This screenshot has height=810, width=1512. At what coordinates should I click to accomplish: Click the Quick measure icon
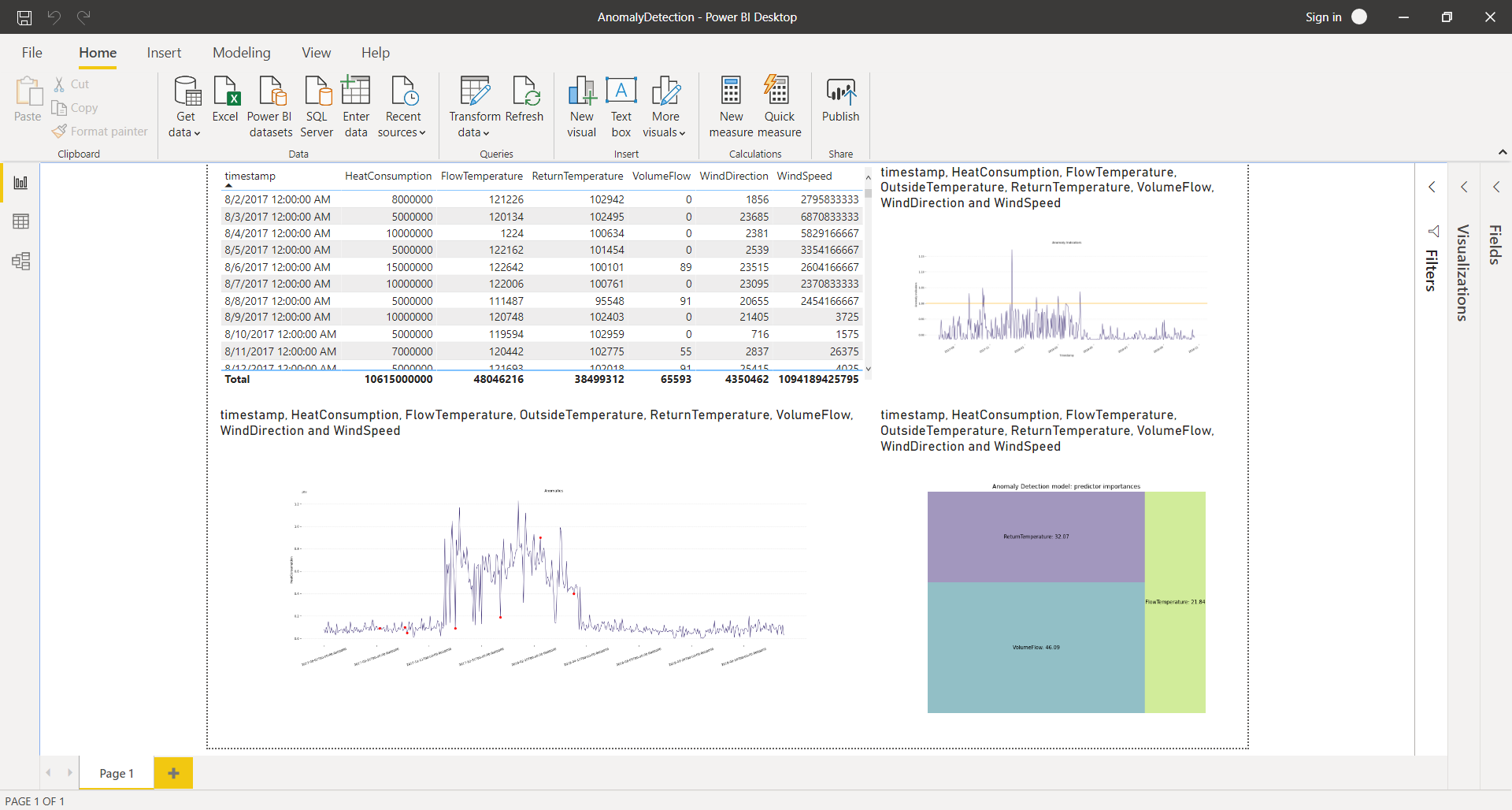[x=777, y=89]
